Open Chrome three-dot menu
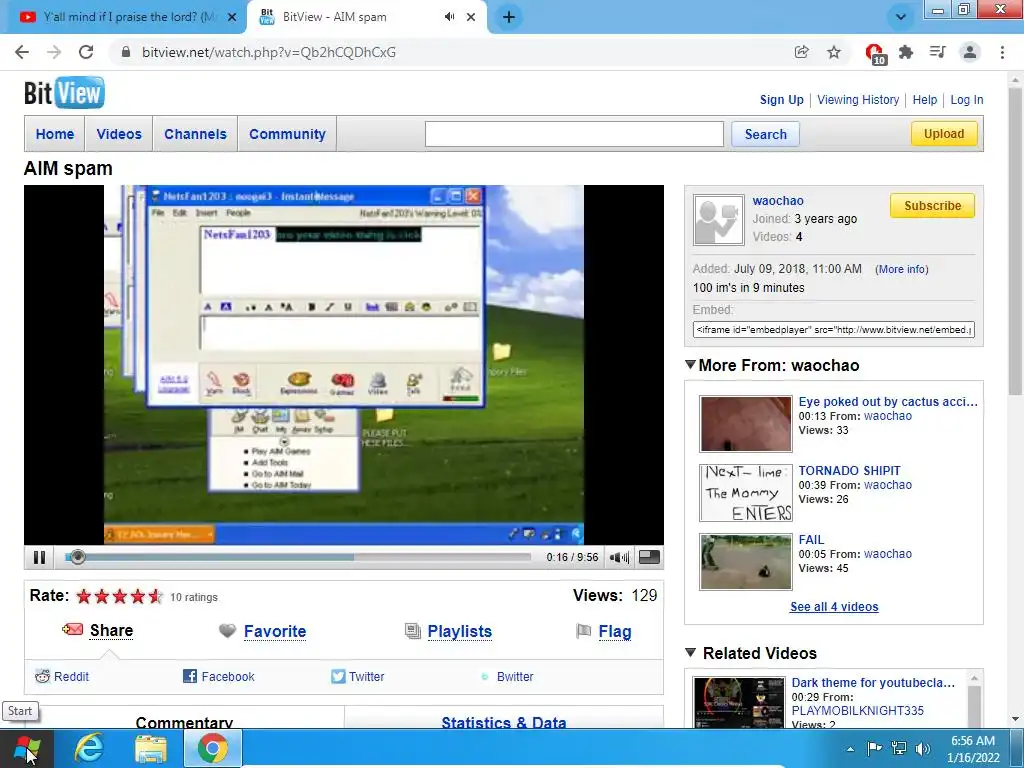This screenshot has height=768, width=1024. (x=1002, y=52)
